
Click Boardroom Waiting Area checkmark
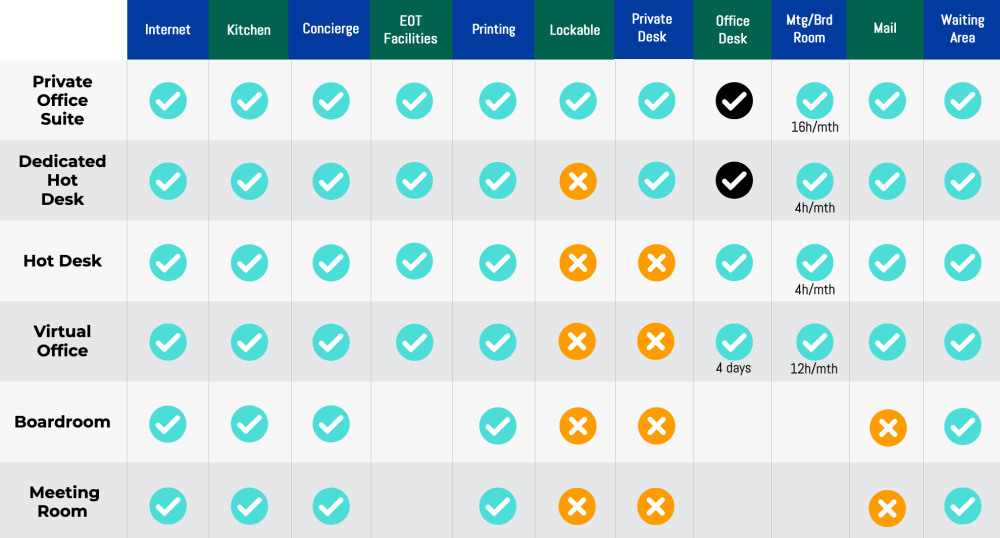point(962,426)
